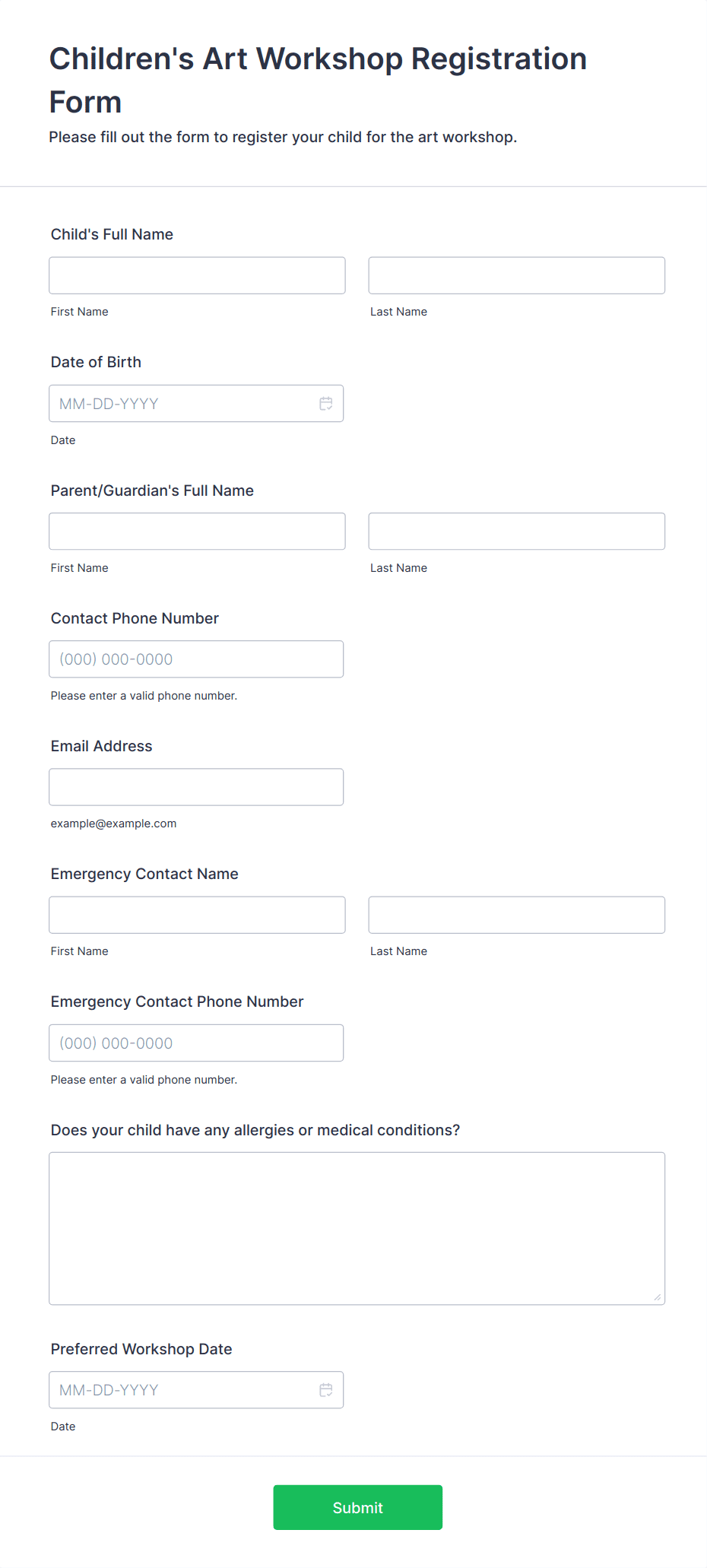Viewport: 707px width, 1568px height.
Task: Click the Date of Birth label
Action: 96,362
